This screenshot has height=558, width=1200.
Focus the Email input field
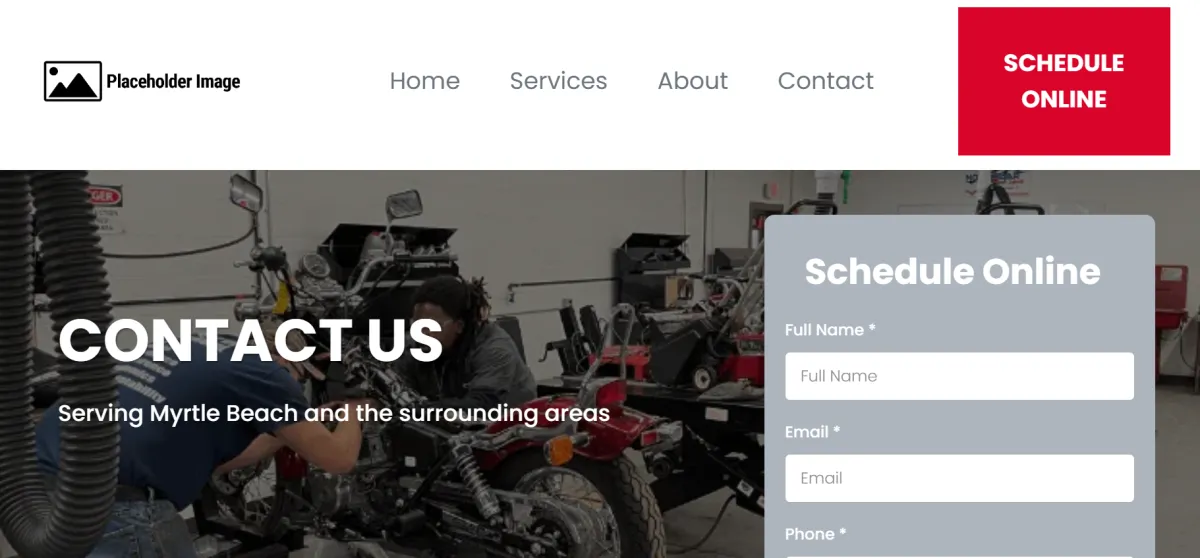click(959, 478)
